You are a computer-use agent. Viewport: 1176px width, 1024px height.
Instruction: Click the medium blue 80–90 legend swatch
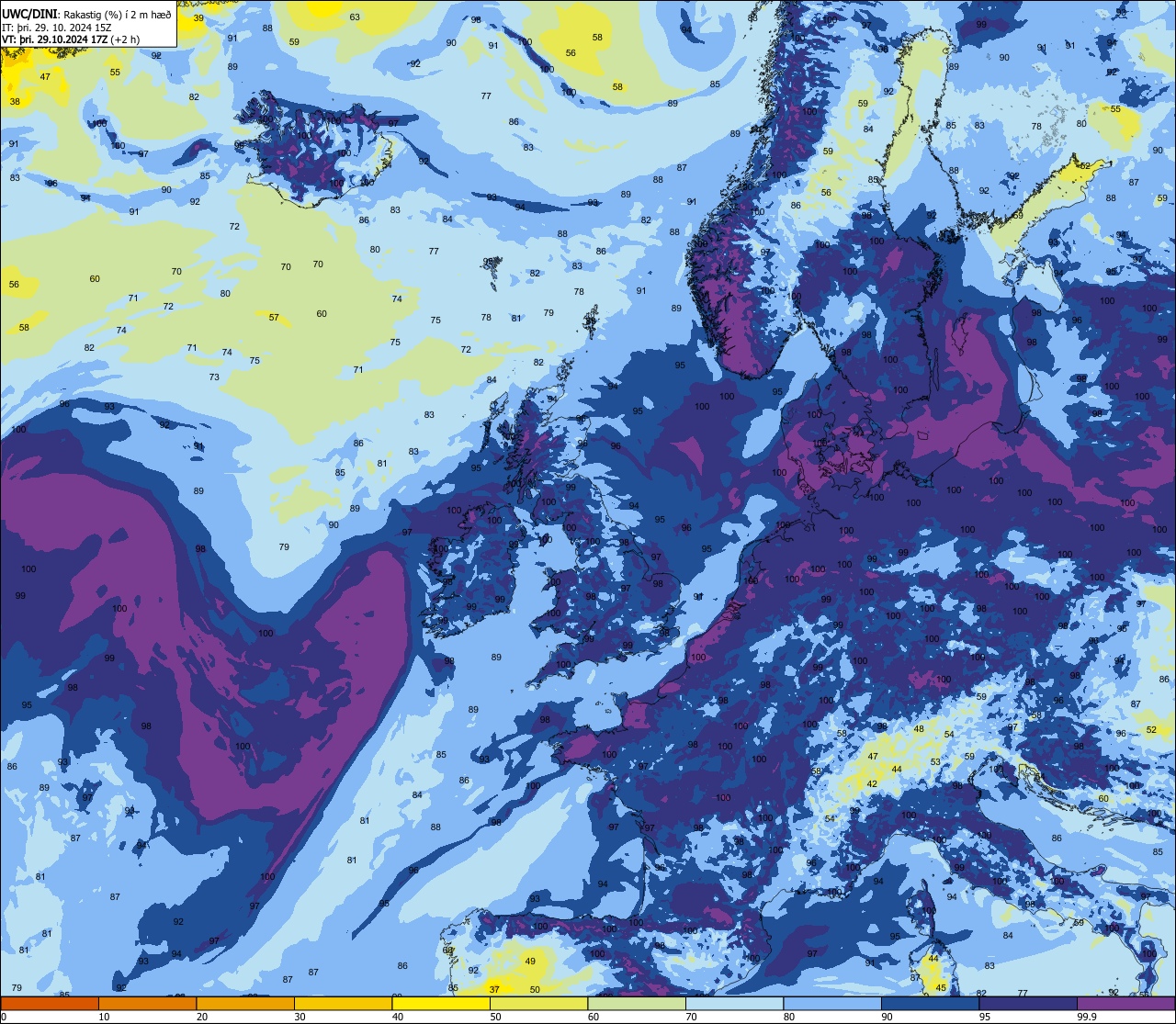click(x=832, y=1003)
